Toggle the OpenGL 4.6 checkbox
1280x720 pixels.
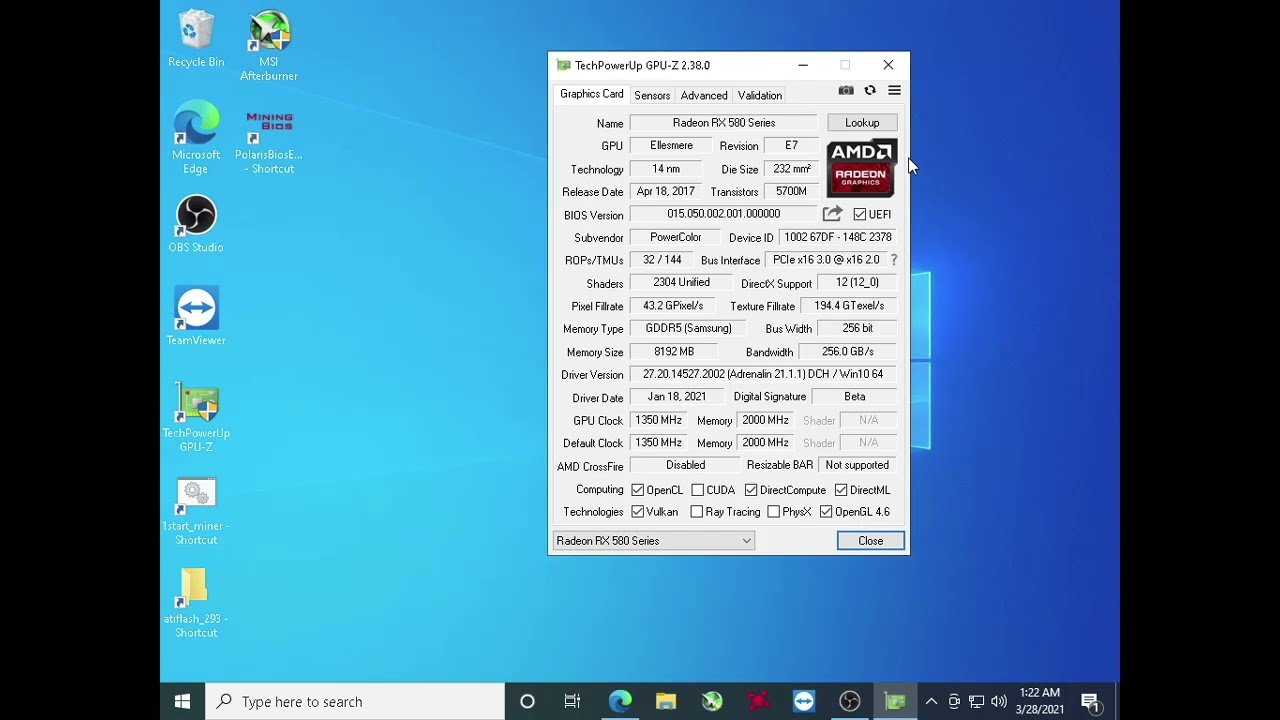pos(826,512)
